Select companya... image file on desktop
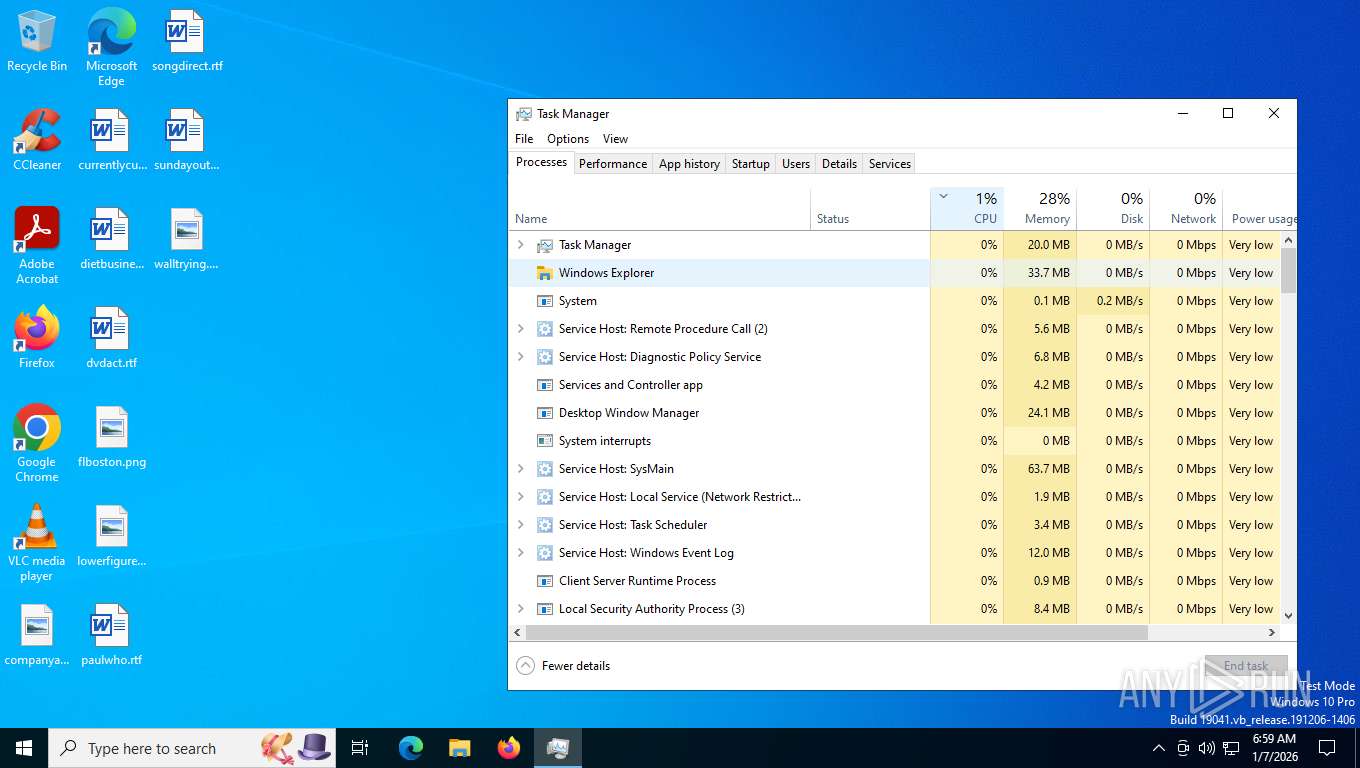 (37, 636)
